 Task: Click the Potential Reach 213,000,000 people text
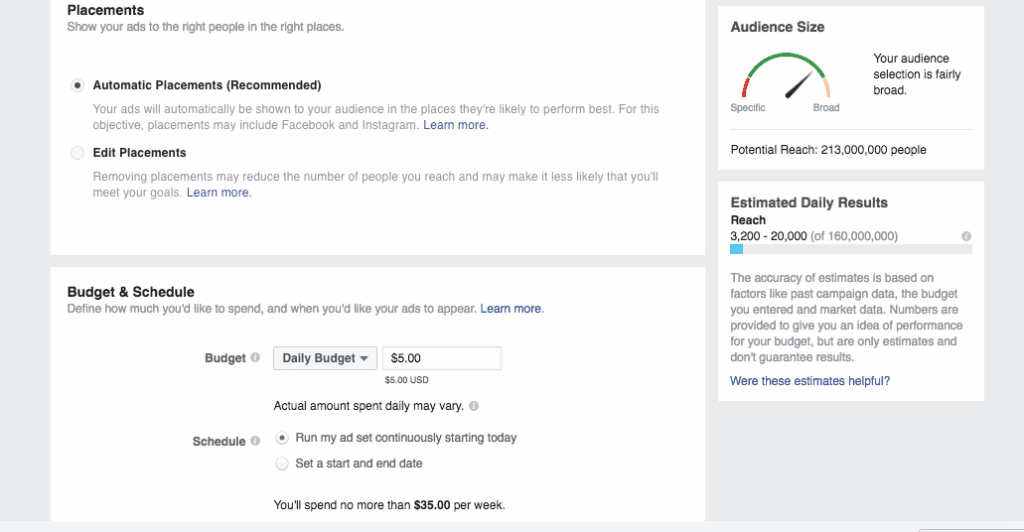click(x=828, y=150)
